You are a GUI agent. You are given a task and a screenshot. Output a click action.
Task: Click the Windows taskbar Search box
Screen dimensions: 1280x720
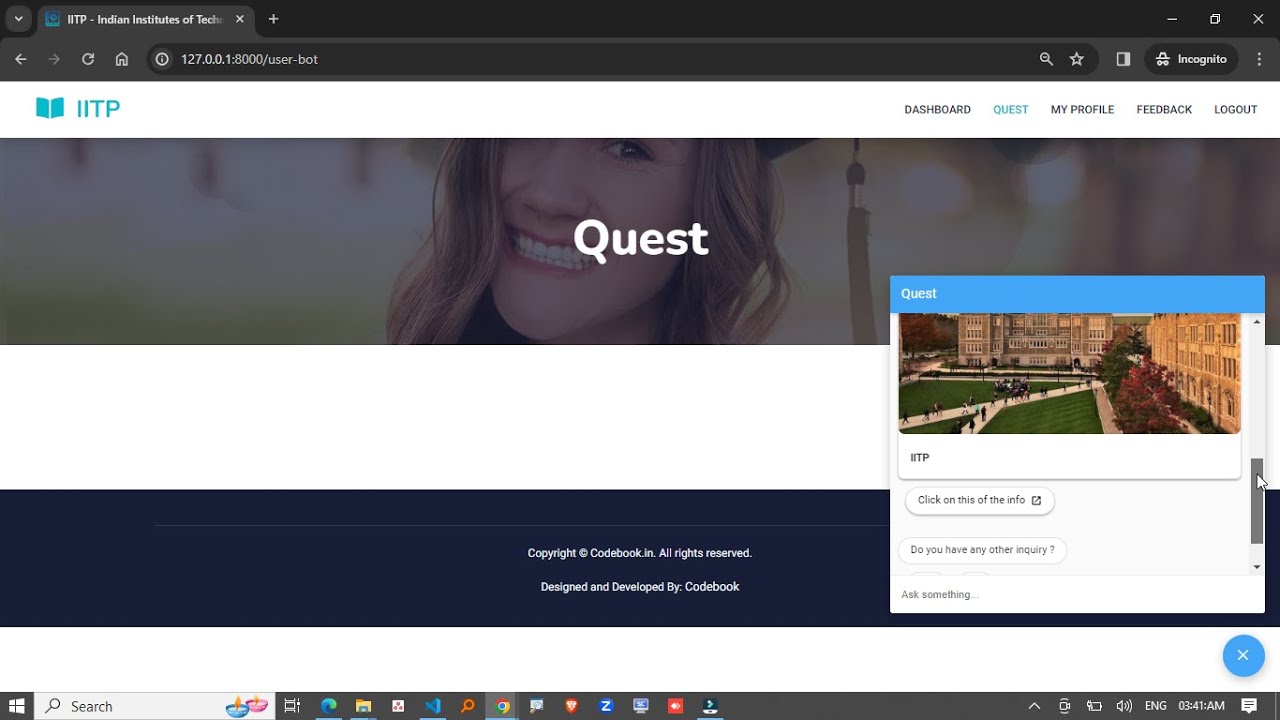coord(155,706)
